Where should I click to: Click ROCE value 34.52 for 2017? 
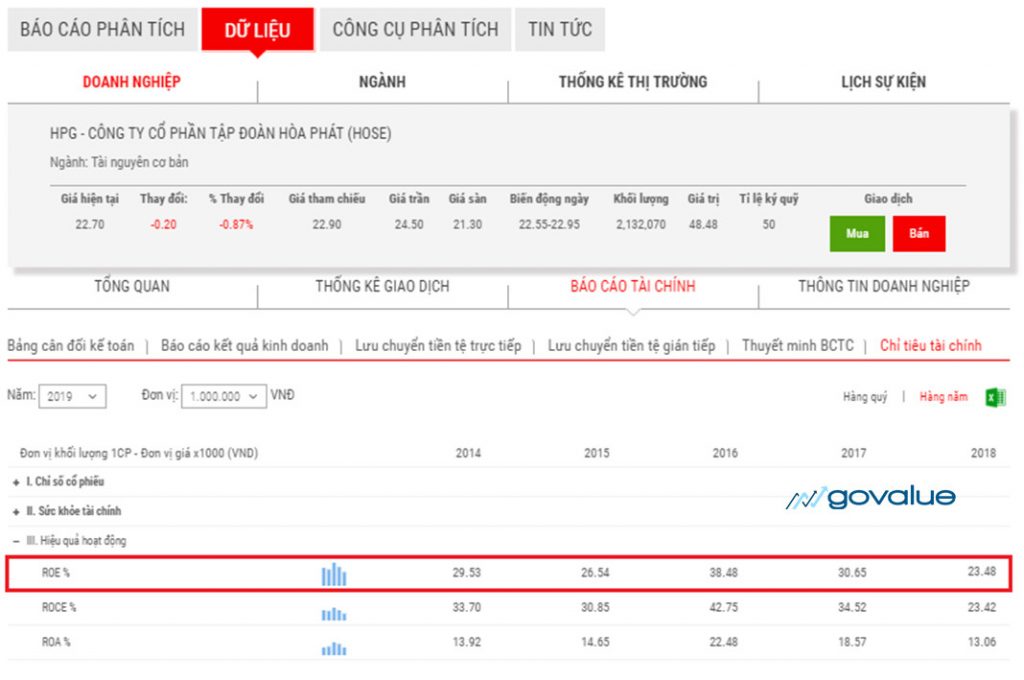click(x=852, y=607)
